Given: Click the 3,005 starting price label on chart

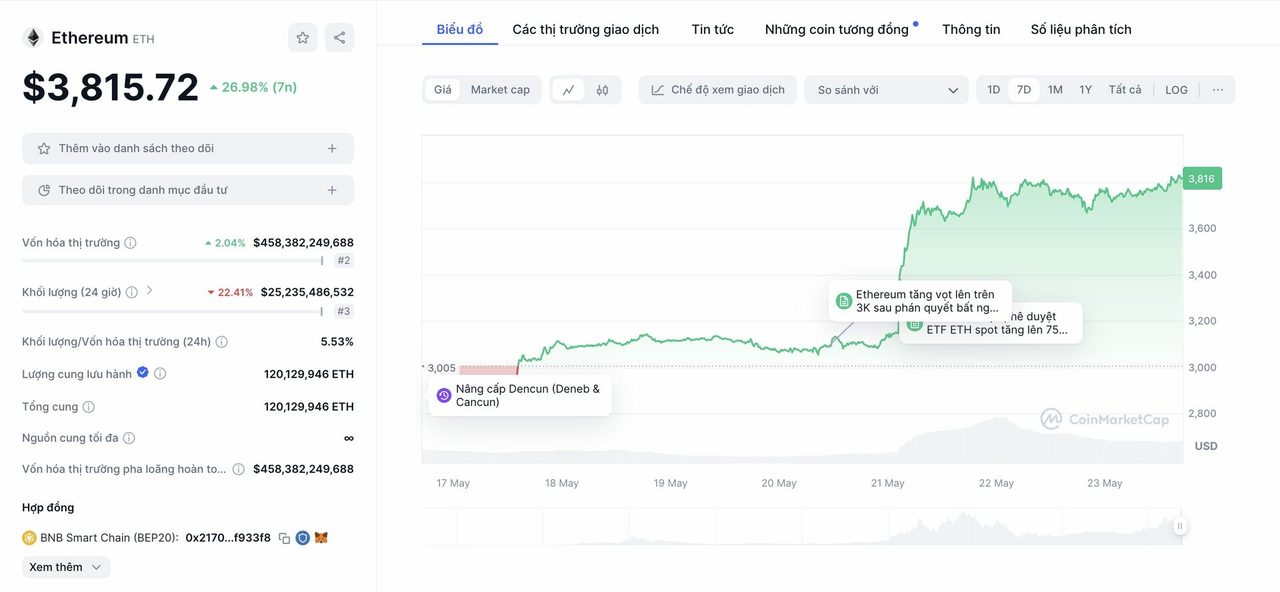Looking at the screenshot, I should (441, 368).
